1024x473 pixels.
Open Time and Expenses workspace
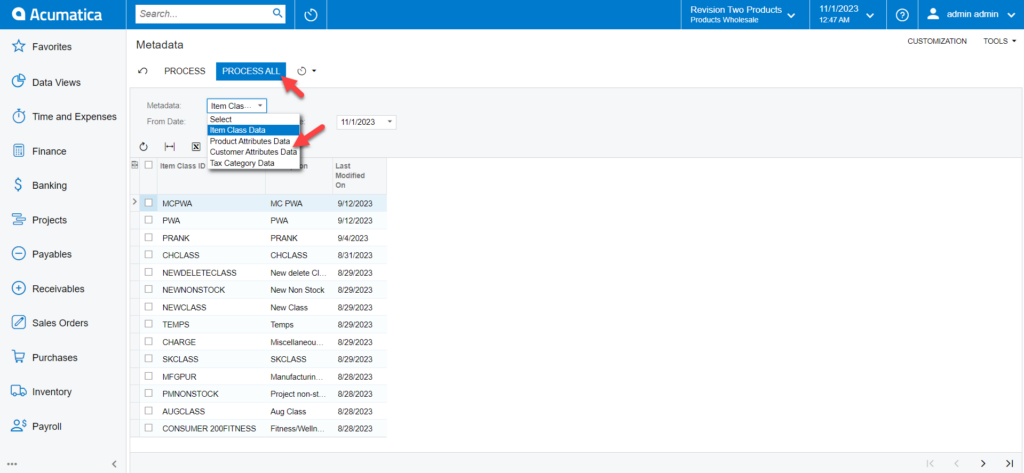point(64,116)
